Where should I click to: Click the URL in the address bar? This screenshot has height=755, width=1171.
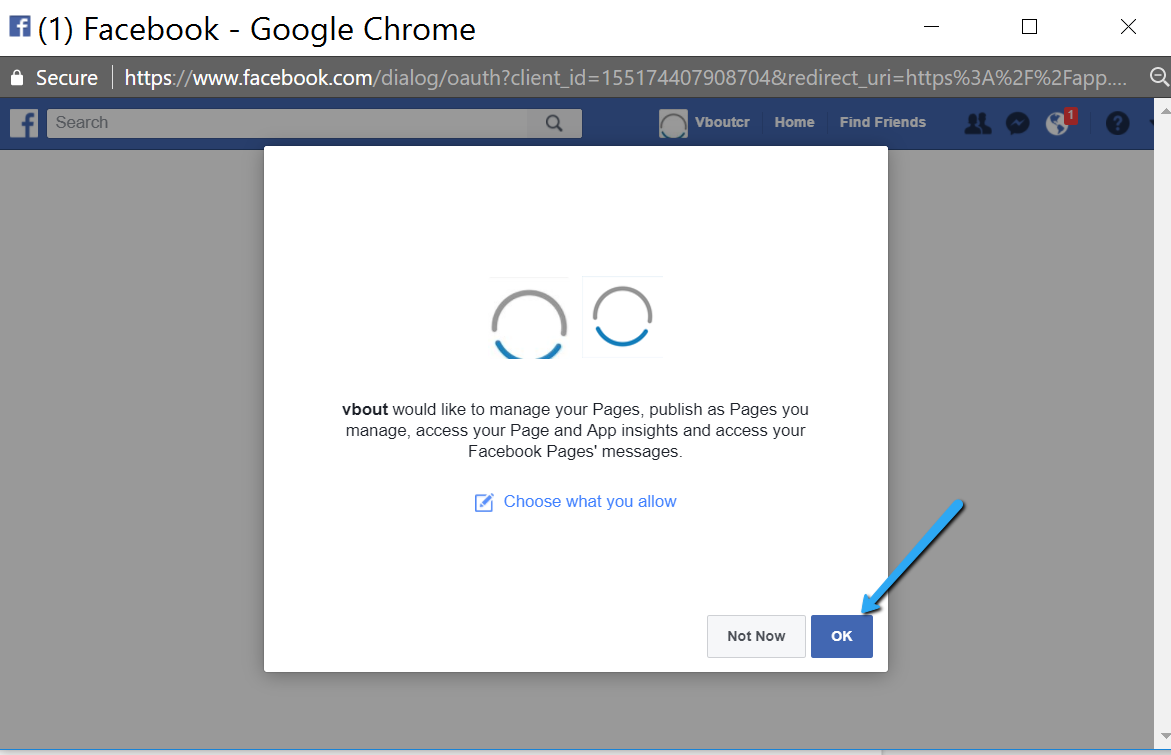pos(625,78)
